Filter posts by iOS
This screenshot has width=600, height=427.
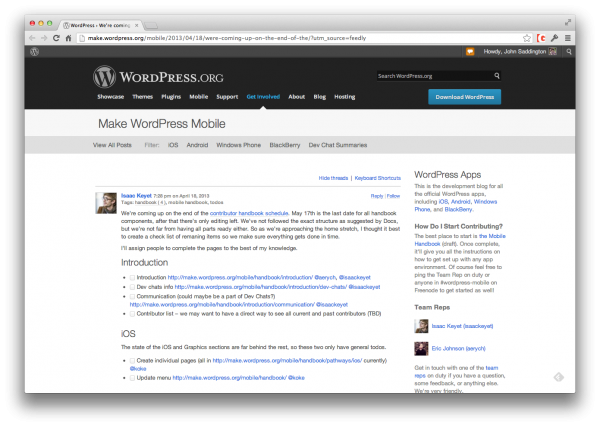pyautogui.click(x=173, y=145)
